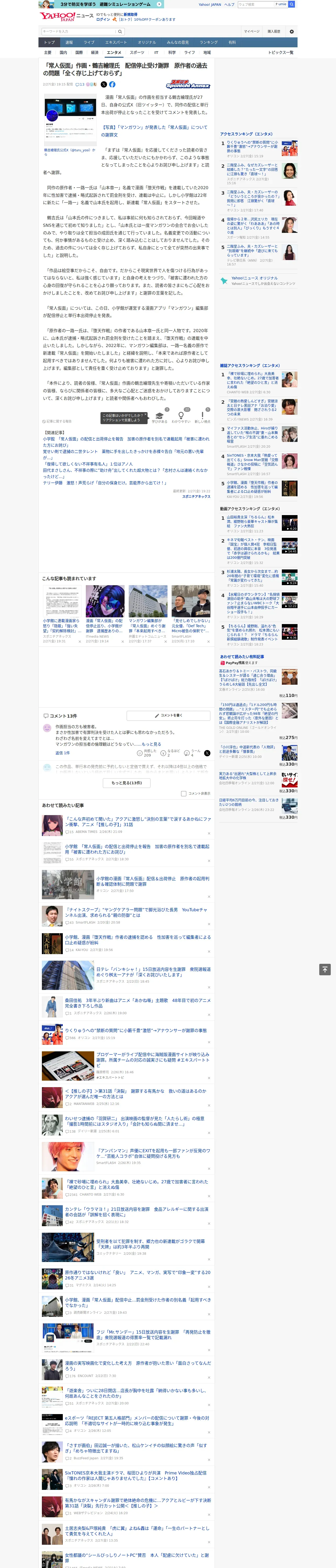Open the 【写真】「マンガワン」が発表した link
The image size is (336, 1568).
(155, 131)
